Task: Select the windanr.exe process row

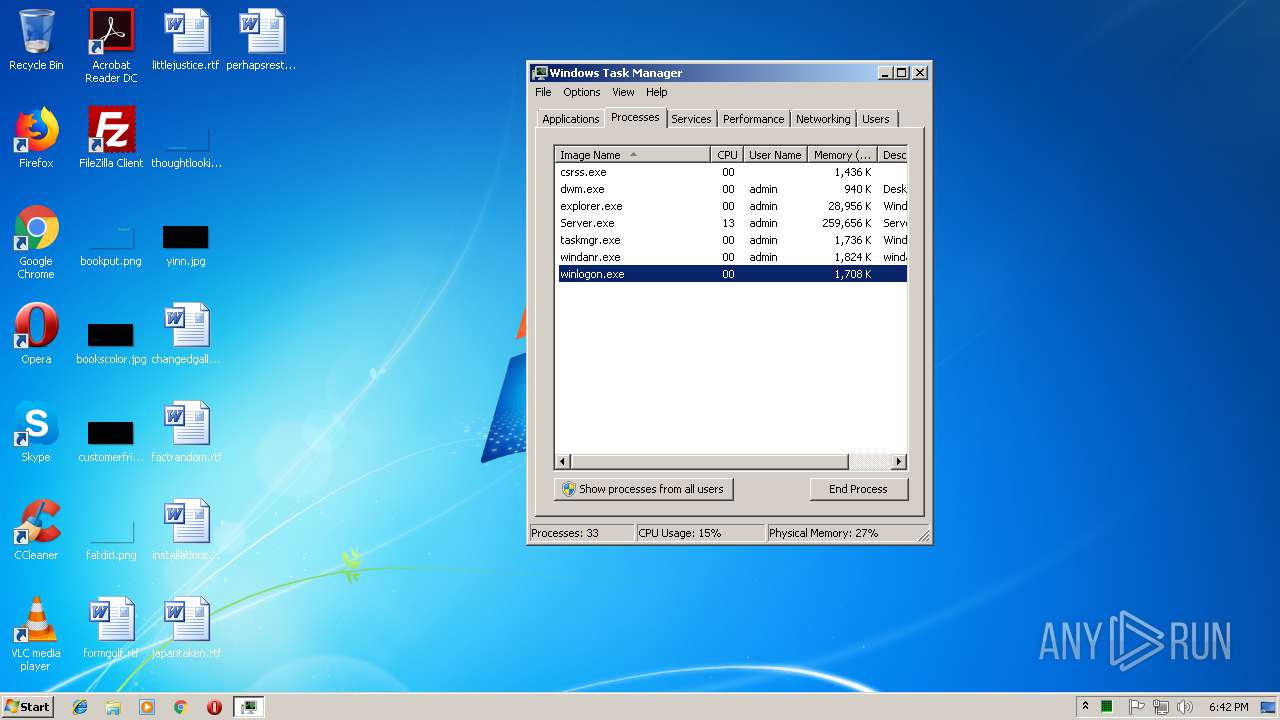Action: tap(732, 257)
